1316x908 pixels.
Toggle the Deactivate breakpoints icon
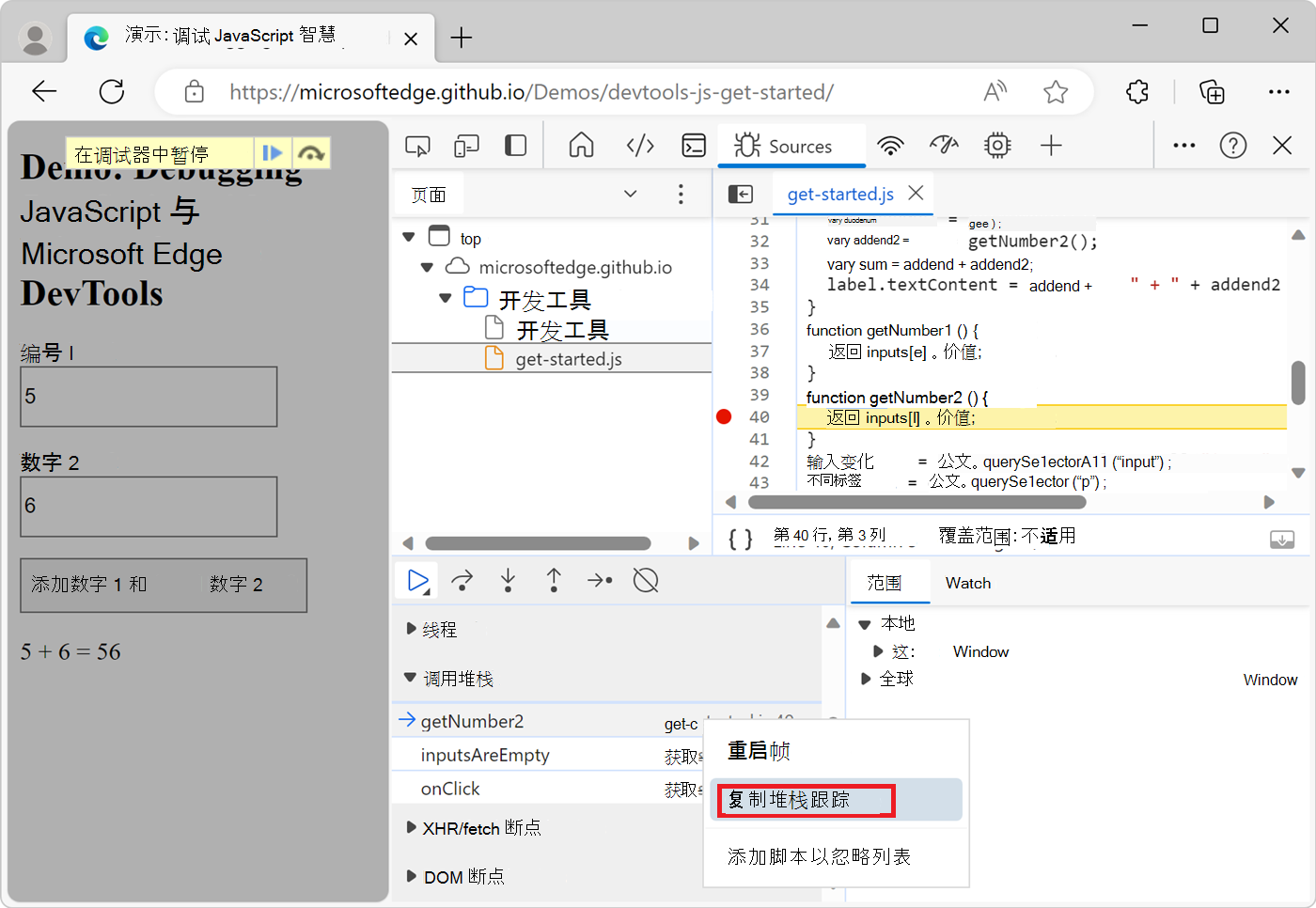pos(646,581)
